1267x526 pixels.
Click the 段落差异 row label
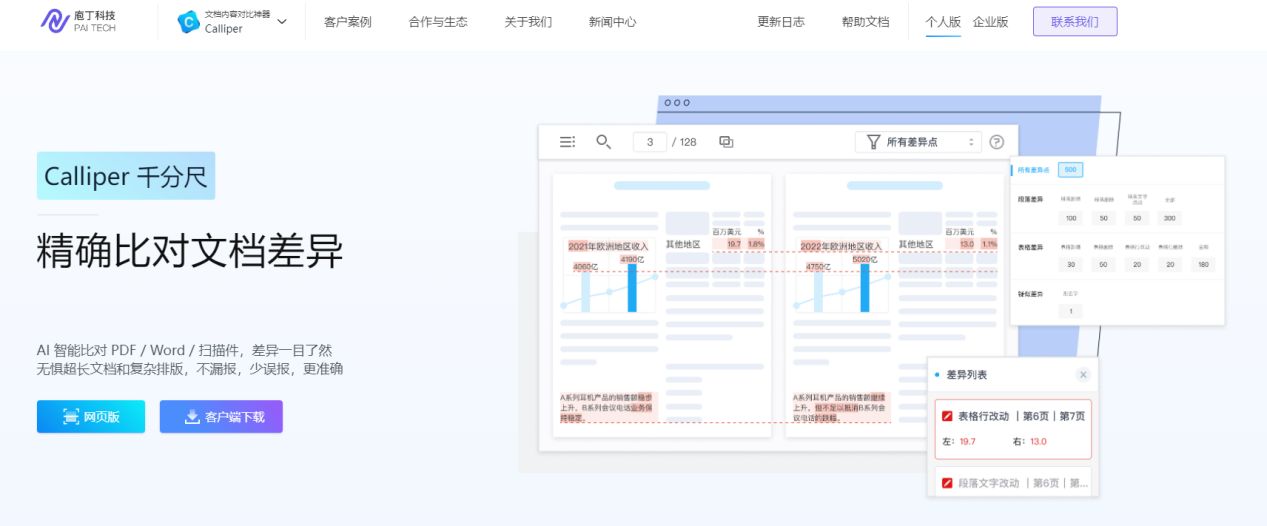pyautogui.click(x=1030, y=200)
